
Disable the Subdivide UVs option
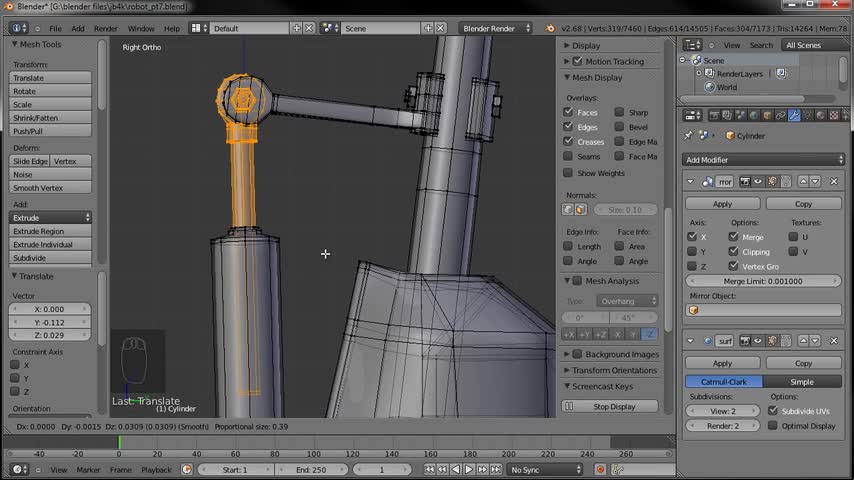tap(773, 411)
